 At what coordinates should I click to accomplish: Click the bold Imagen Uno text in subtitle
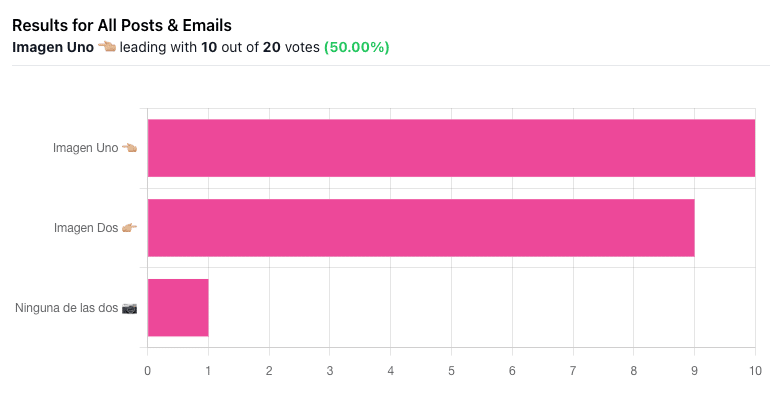[53, 47]
